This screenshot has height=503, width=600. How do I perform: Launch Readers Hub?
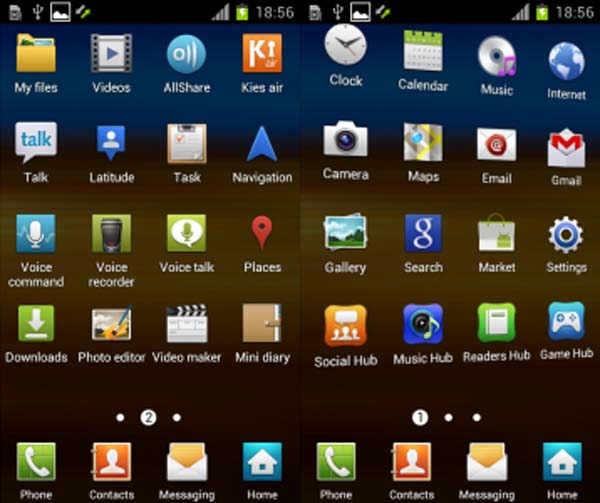(496, 322)
